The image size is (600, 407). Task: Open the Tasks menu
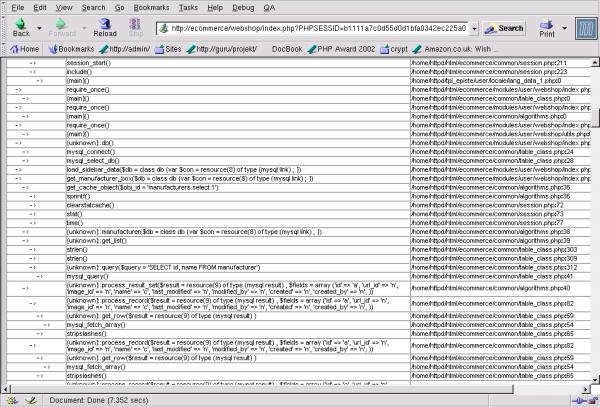pyautogui.click(x=188, y=7)
